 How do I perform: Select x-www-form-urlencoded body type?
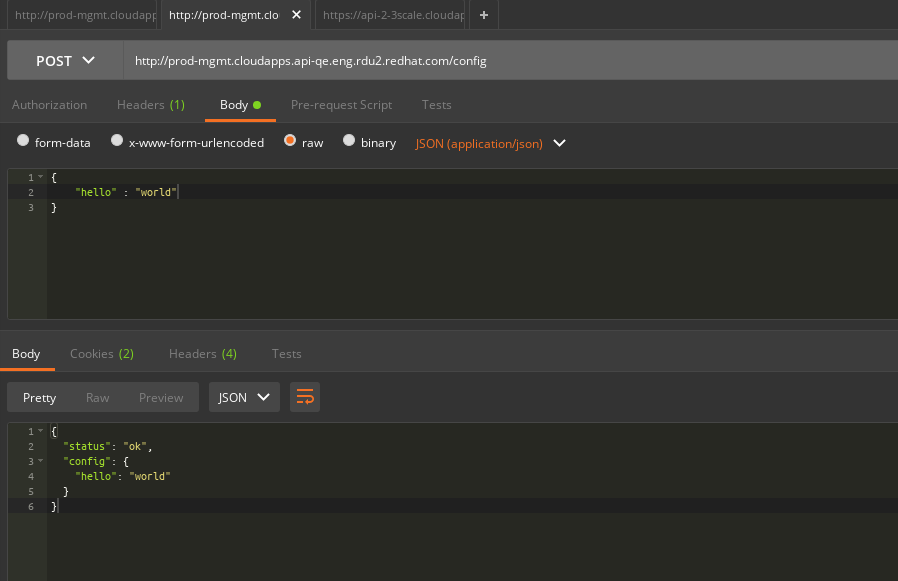[x=117, y=141]
